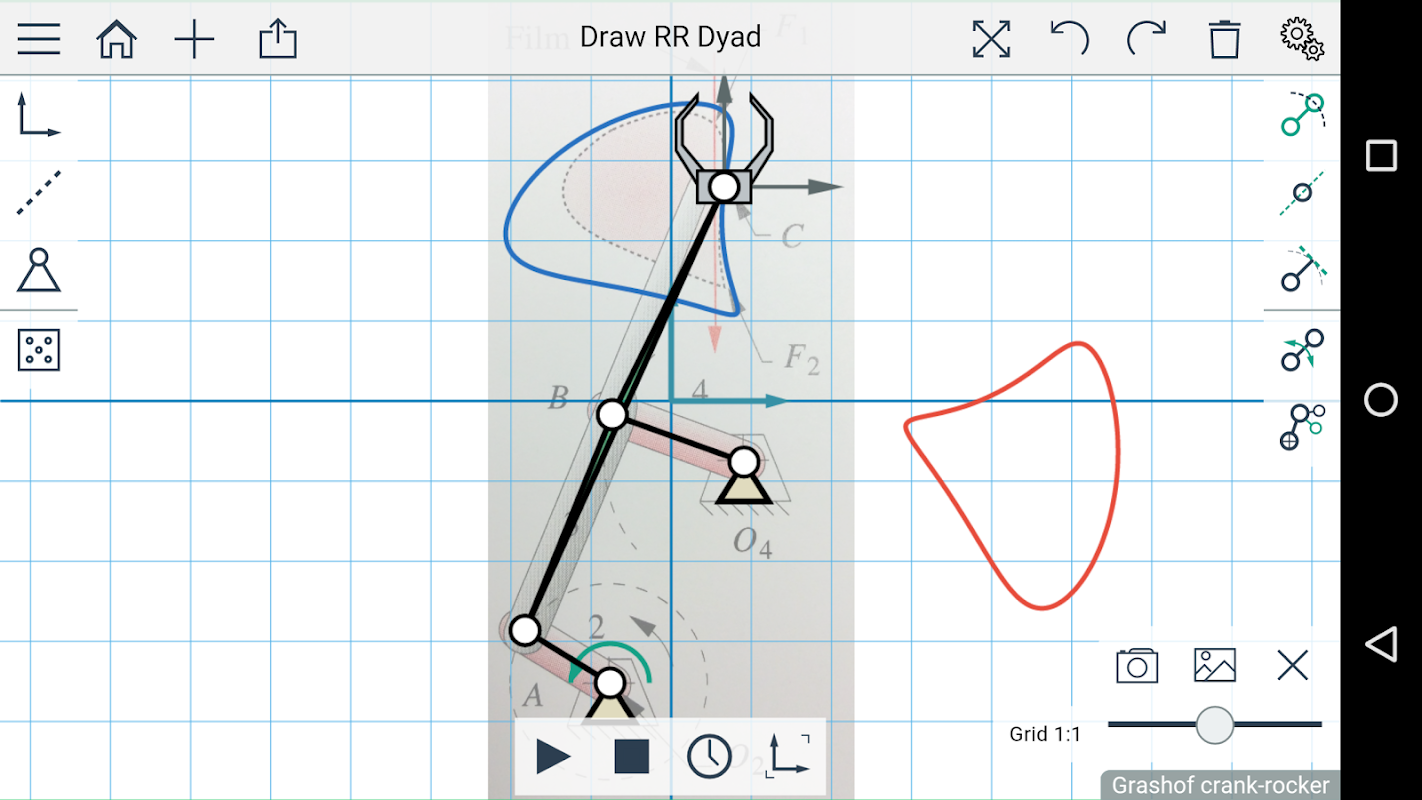Screen dimensions: 1422x800
Task: Play the mechanism animation
Action: (x=553, y=757)
